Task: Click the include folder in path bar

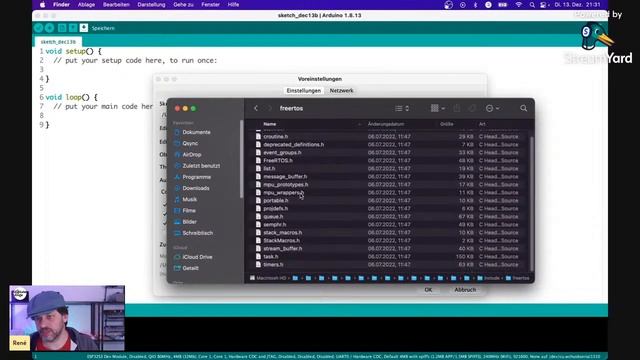Action: 488,278
